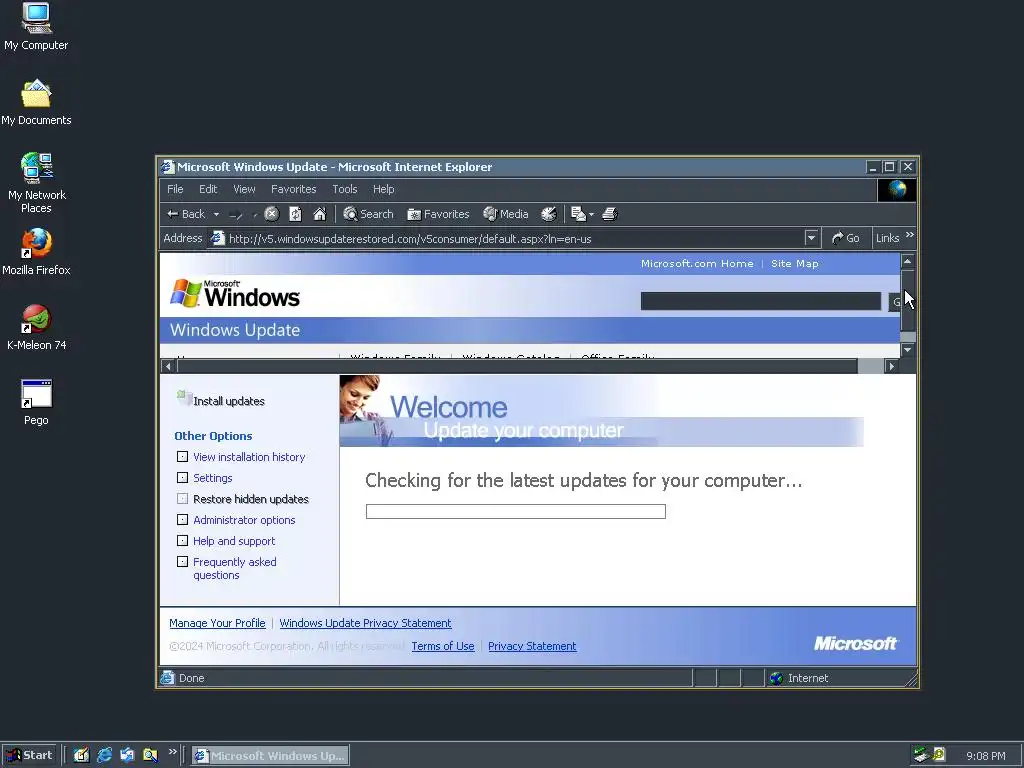Click the Go button
Image resolution: width=1024 pixels, height=768 pixels.
(845, 238)
